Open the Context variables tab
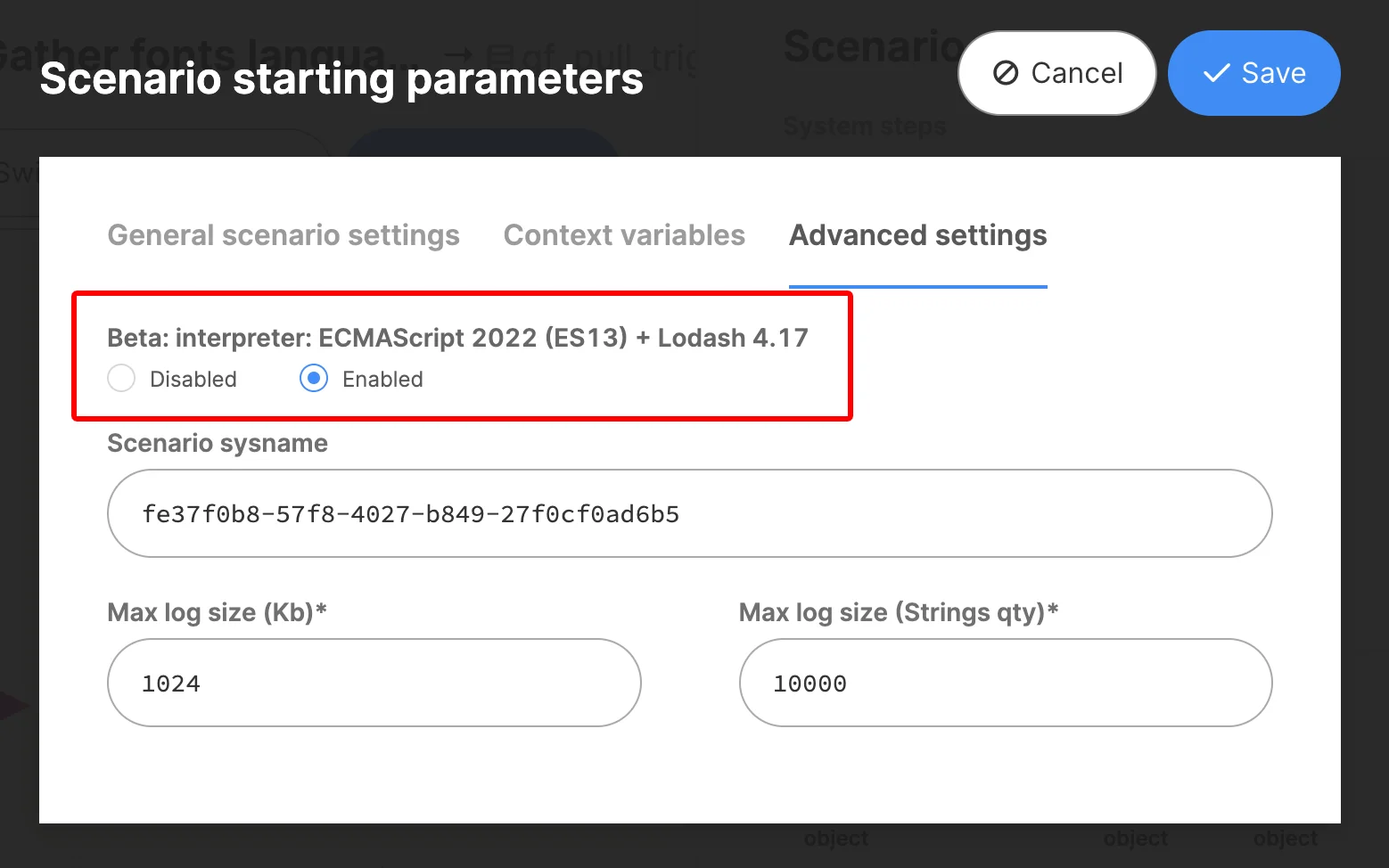The width and height of the screenshot is (1389, 868). click(x=624, y=235)
